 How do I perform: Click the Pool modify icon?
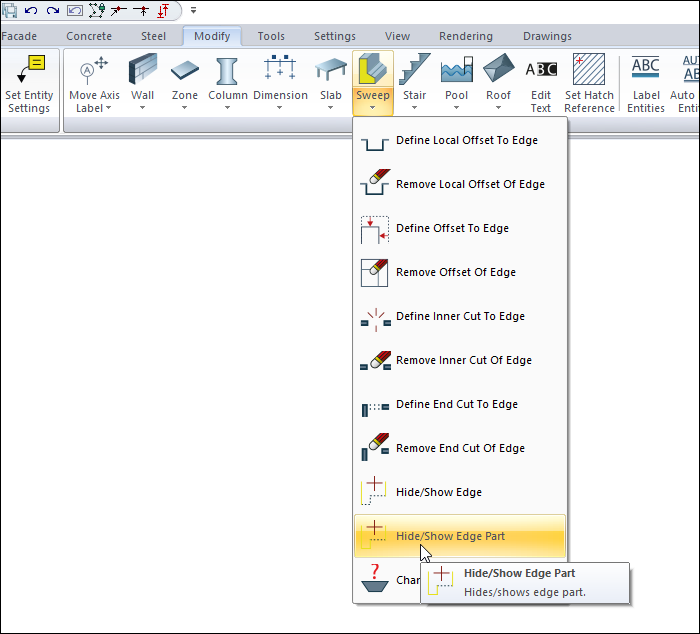(x=456, y=70)
